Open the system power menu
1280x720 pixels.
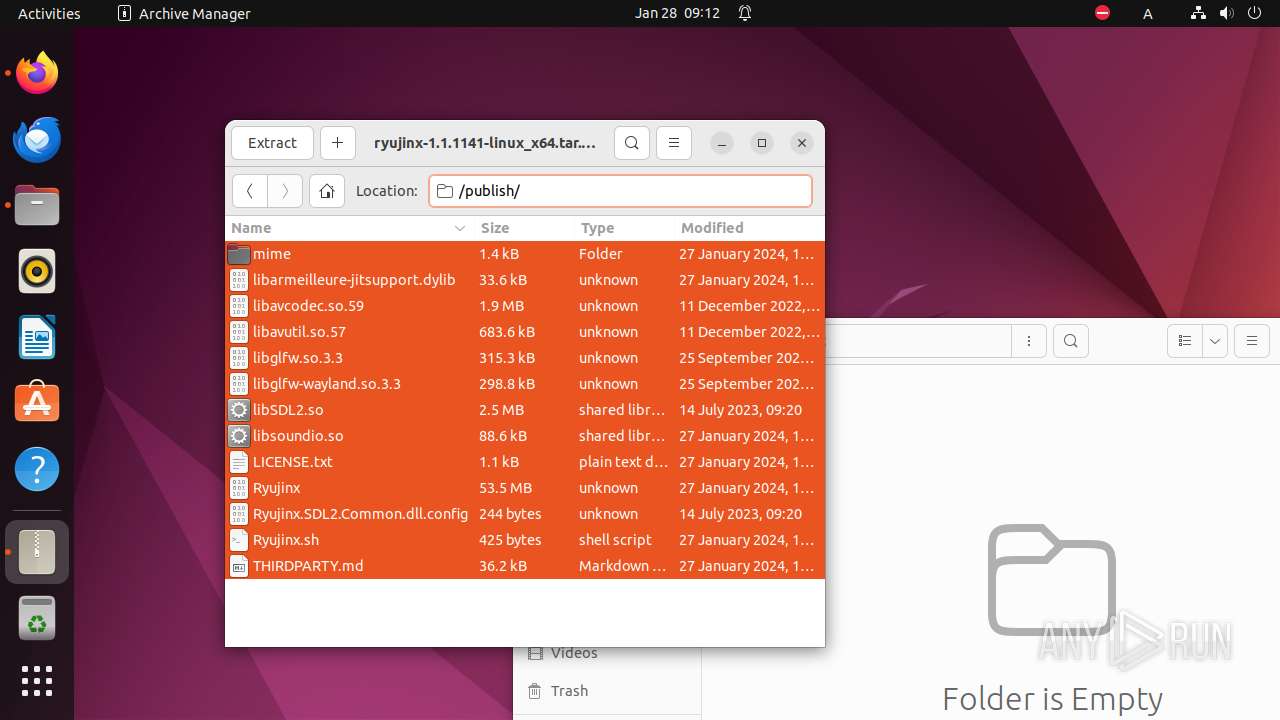coord(1254,13)
